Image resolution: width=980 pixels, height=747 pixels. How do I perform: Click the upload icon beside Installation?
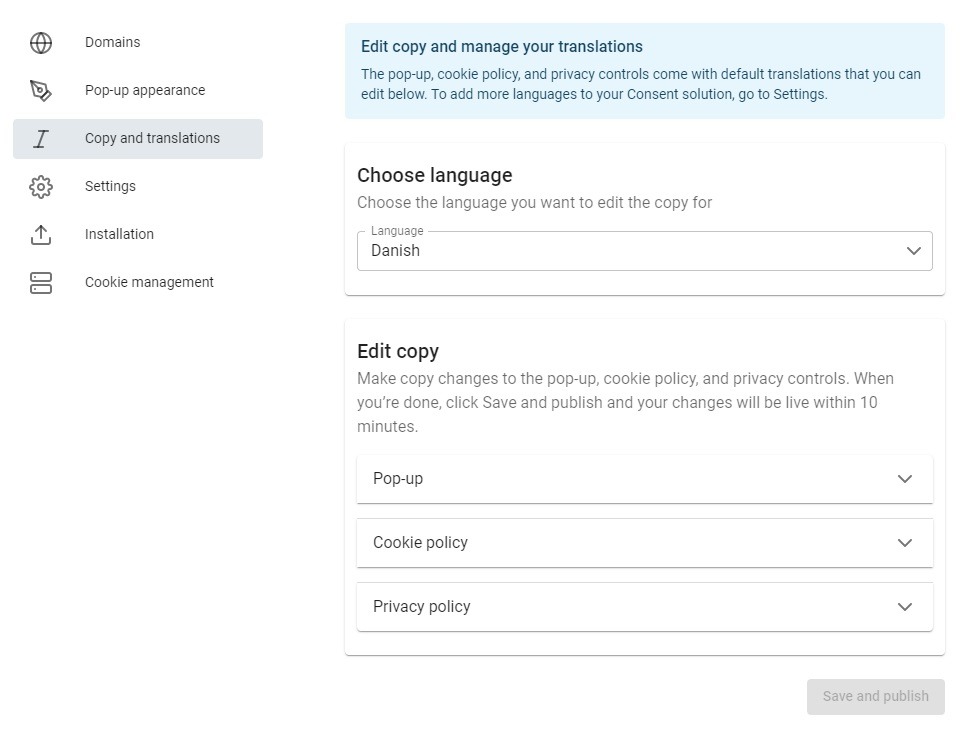[x=41, y=235]
